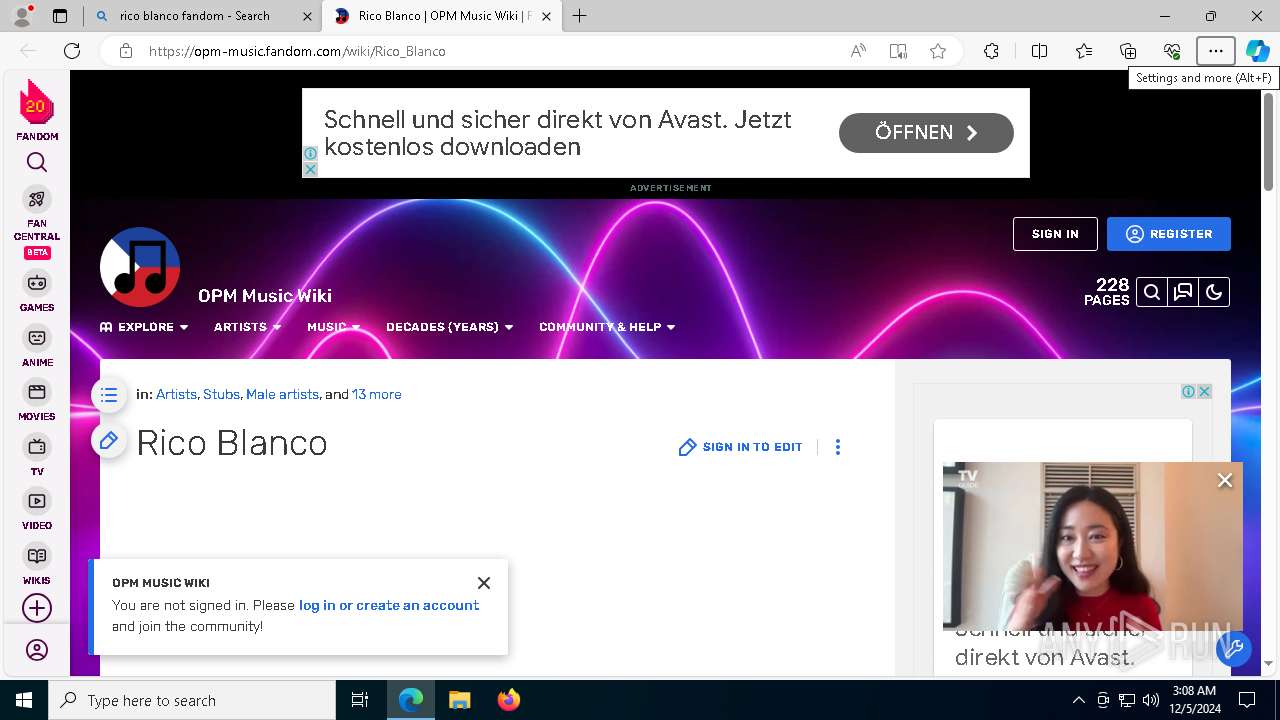Open Task View on taskbar
1280x720 pixels.
(x=360, y=700)
